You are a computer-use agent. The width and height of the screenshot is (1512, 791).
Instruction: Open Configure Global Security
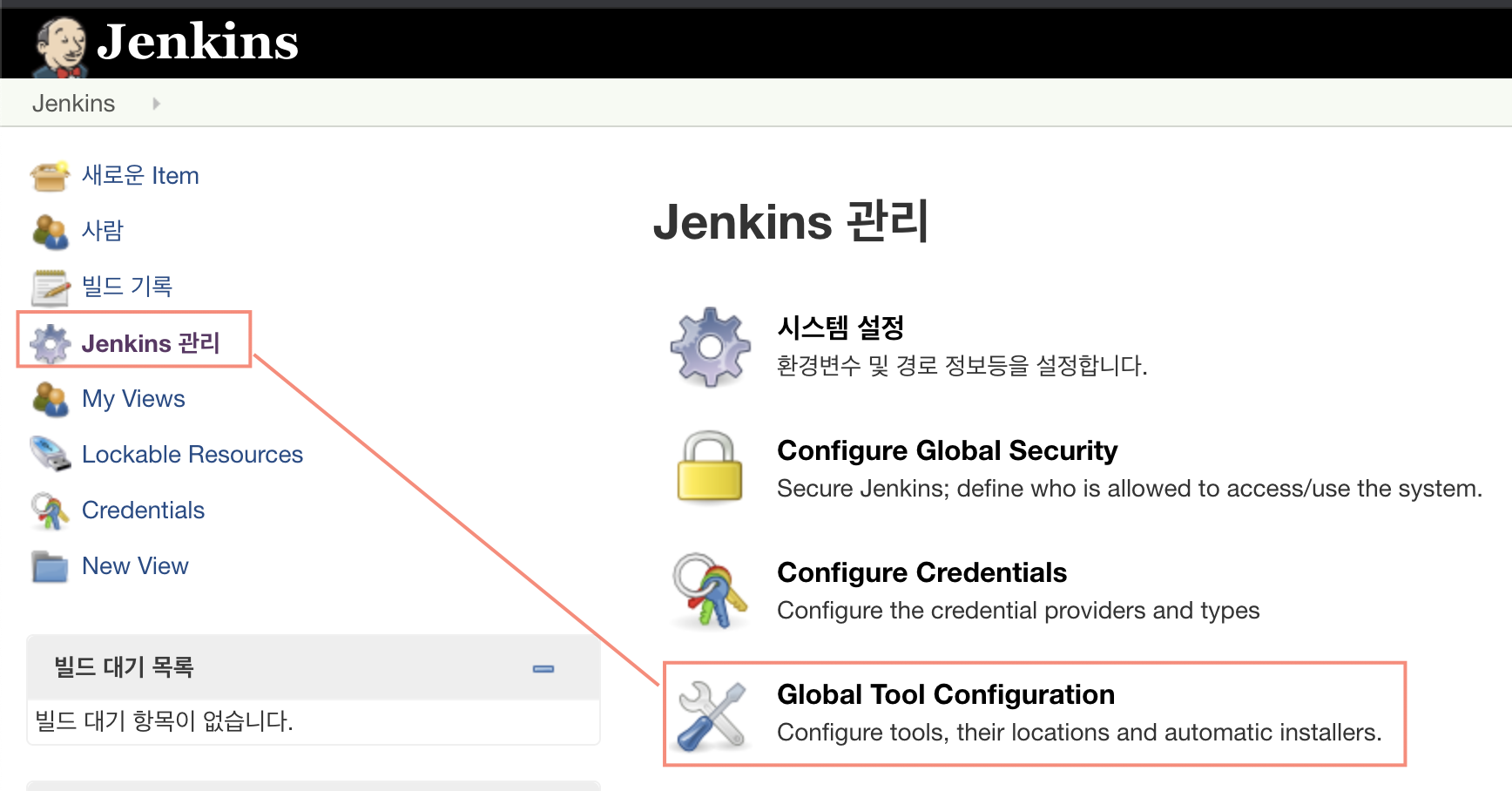click(947, 450)
